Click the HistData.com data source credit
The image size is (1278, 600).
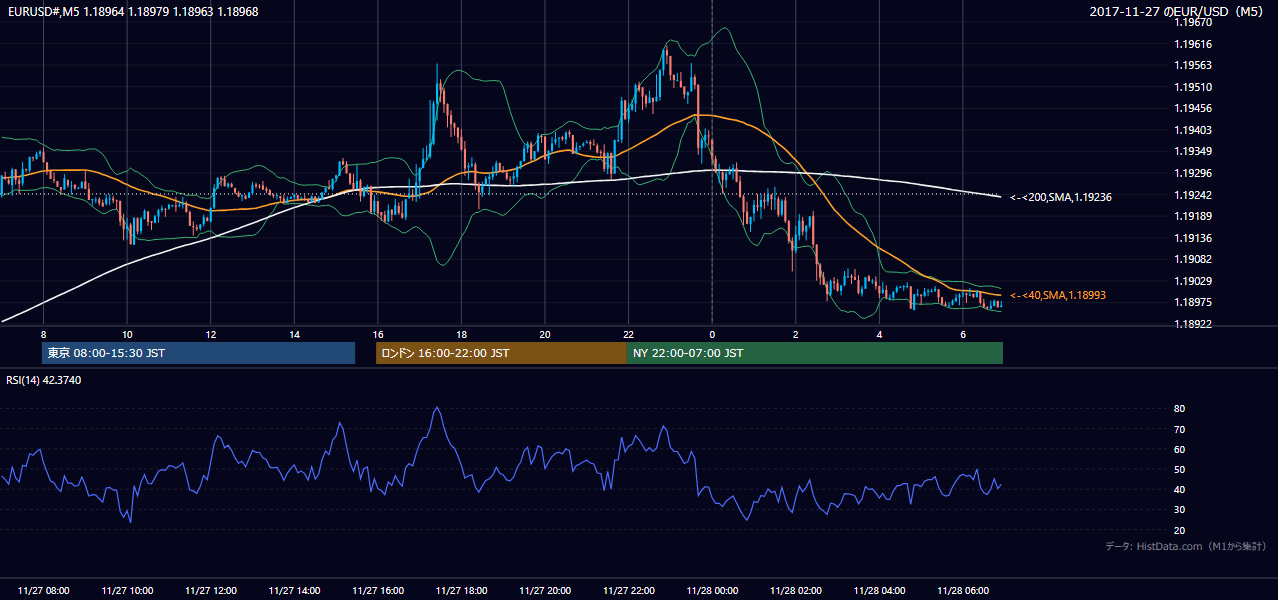pos(1186,546)
